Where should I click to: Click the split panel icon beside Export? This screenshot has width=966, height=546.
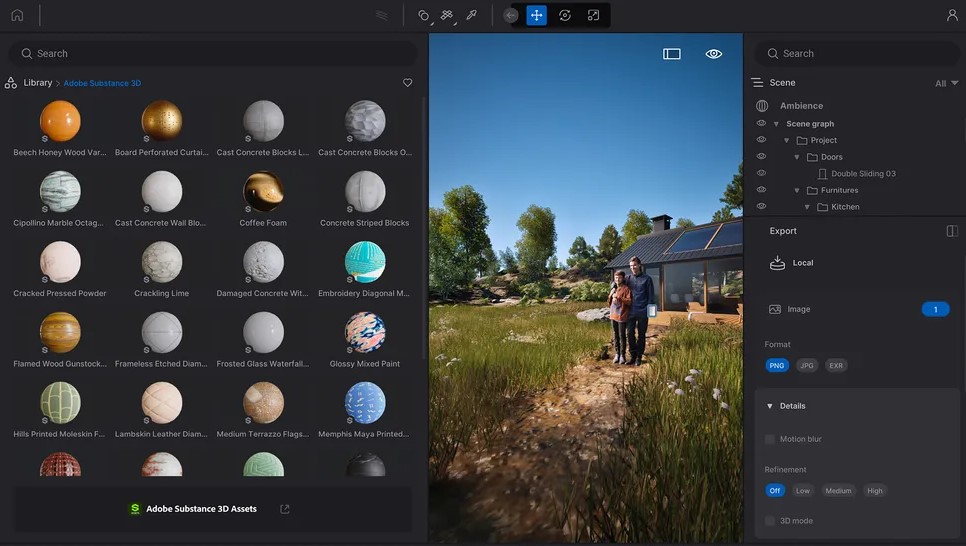[952, 231]
